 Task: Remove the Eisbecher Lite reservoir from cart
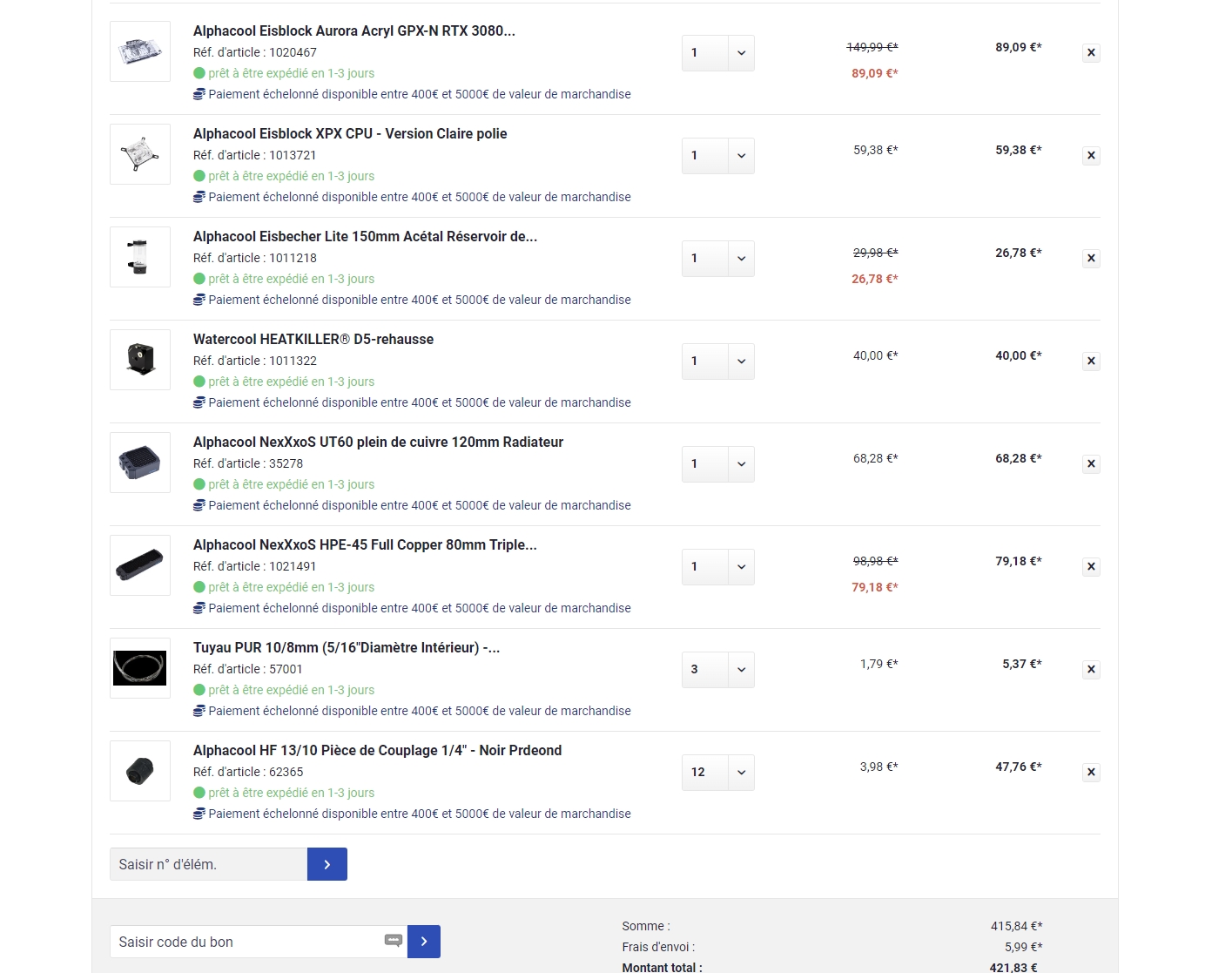1091,259
